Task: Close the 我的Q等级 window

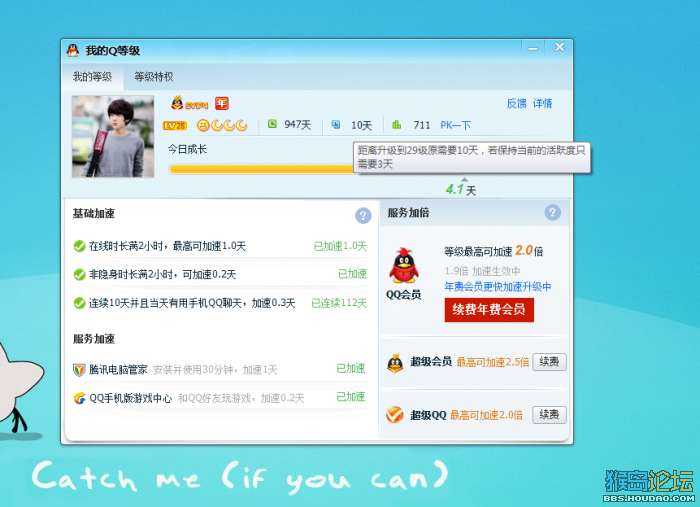Action: pyautogui.click(x=559, y=47)
